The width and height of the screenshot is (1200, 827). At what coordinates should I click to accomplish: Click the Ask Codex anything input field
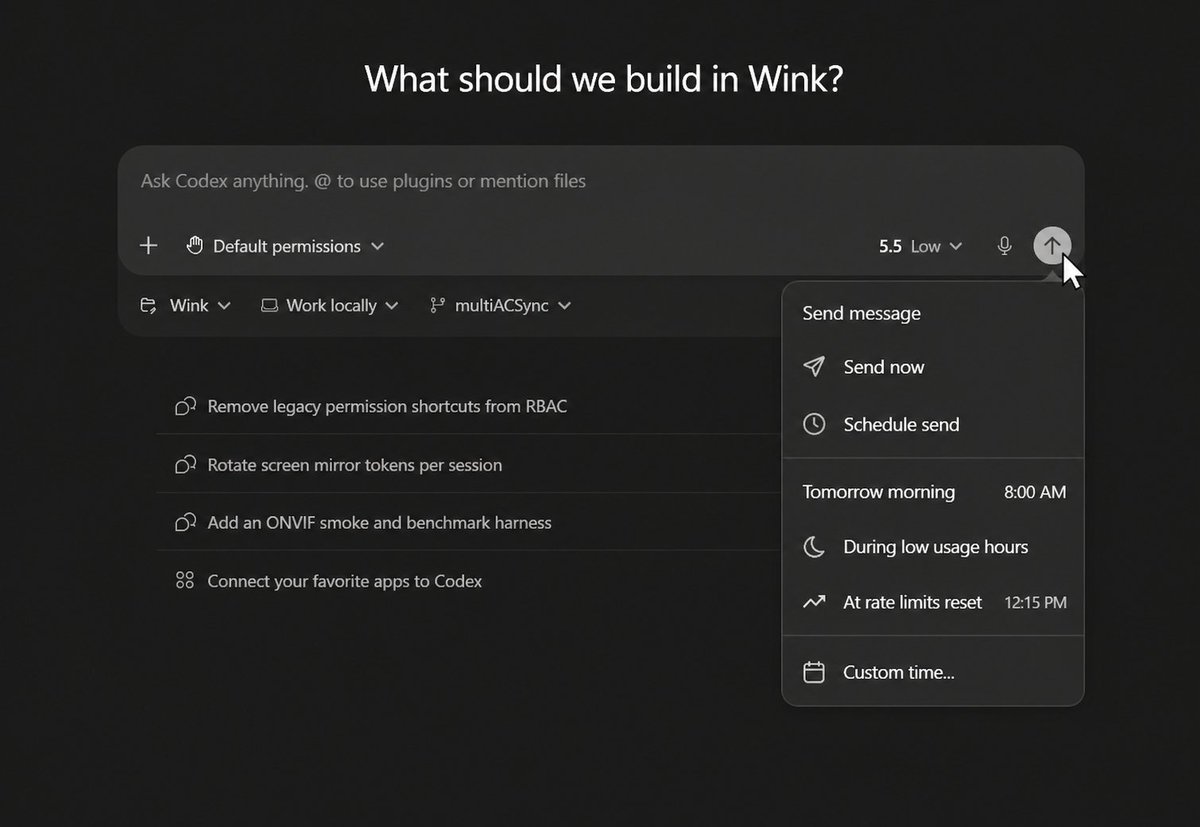click(600, 181)
